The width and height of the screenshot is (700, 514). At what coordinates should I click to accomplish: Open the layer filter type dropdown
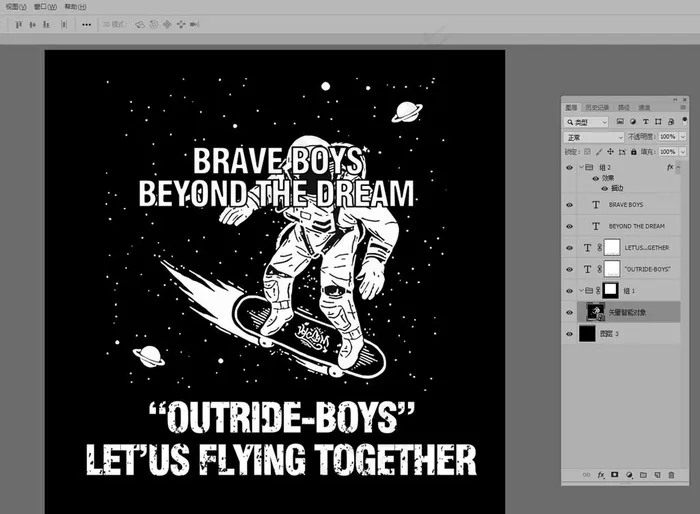click(x=586, y=122)
